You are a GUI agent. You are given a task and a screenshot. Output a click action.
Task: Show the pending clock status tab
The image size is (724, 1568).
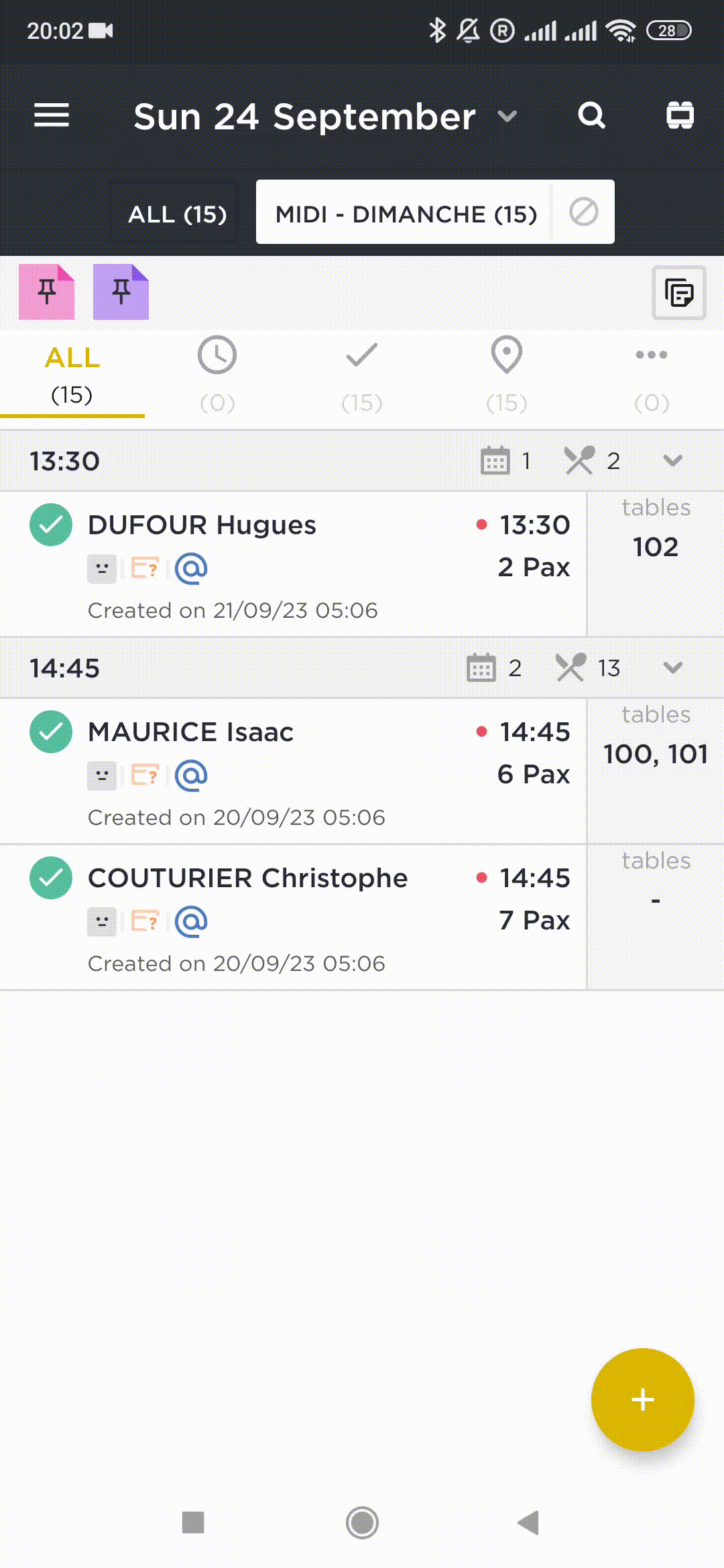pos(217,375)
